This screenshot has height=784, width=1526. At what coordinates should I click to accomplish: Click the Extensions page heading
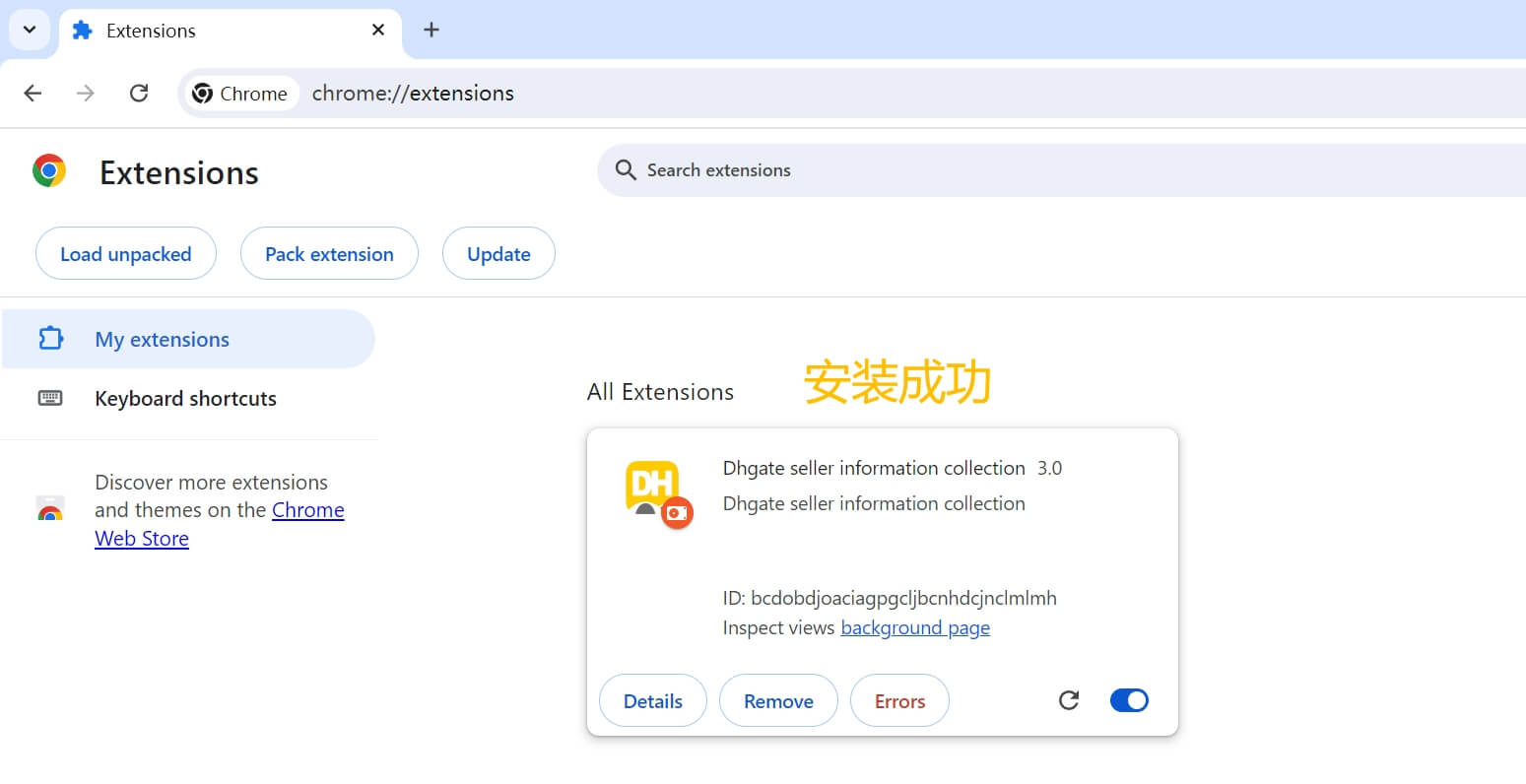coord(179,173)
